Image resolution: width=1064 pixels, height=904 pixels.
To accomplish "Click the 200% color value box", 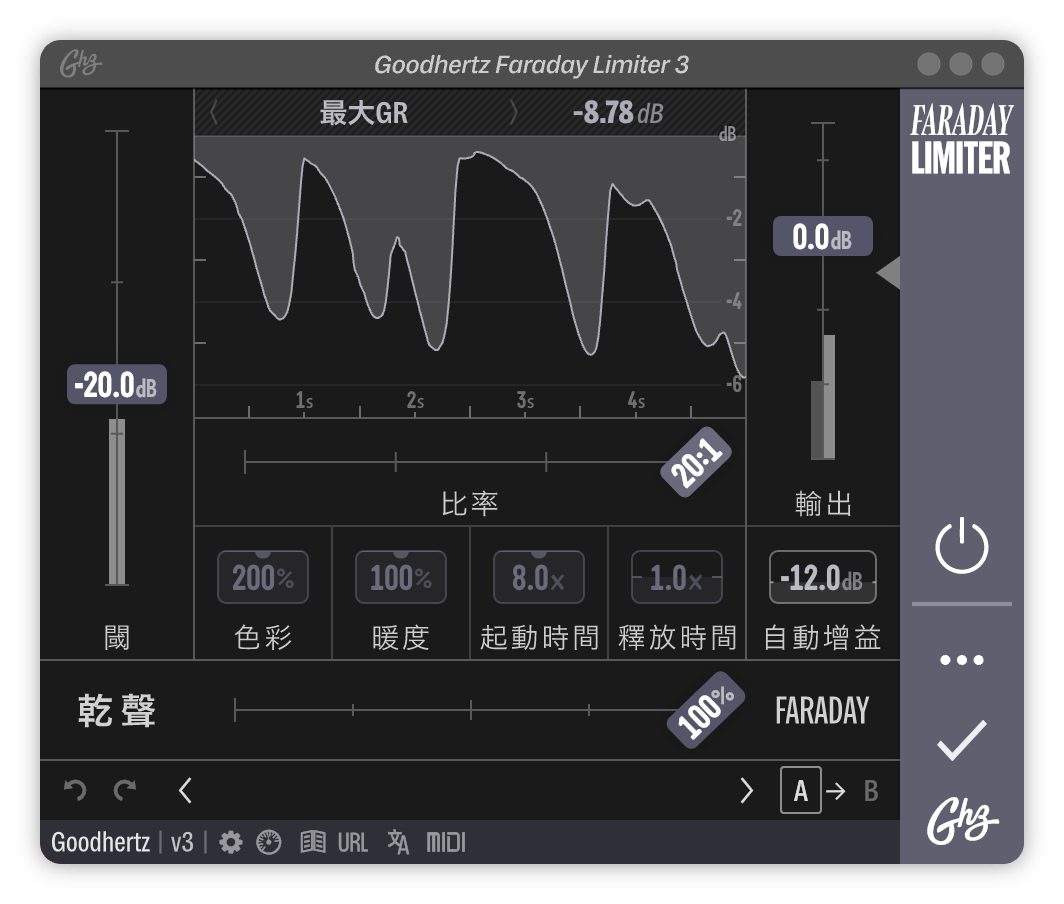I will coord(263,578).
